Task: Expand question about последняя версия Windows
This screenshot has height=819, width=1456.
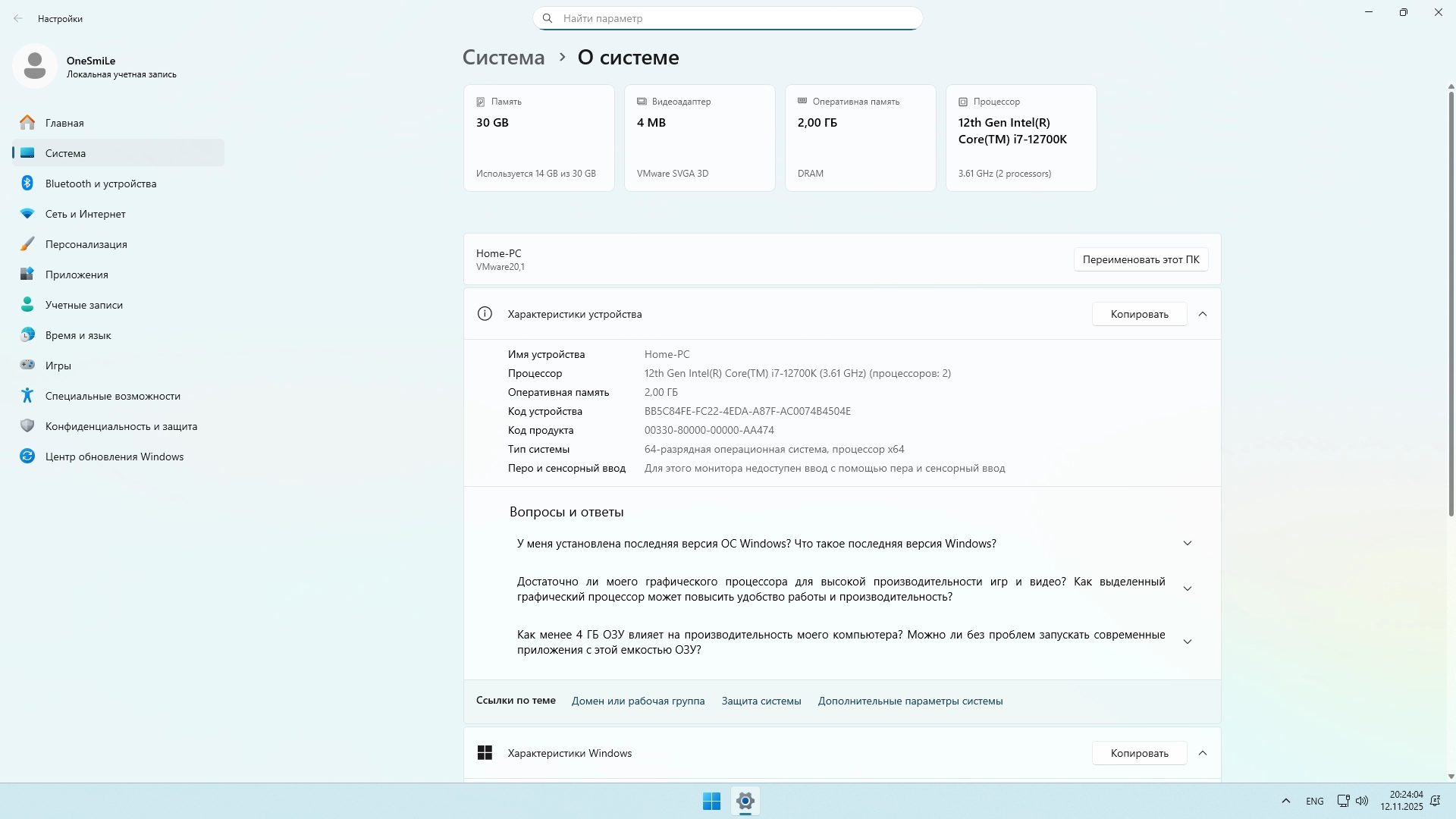Action: (1188, 544)
